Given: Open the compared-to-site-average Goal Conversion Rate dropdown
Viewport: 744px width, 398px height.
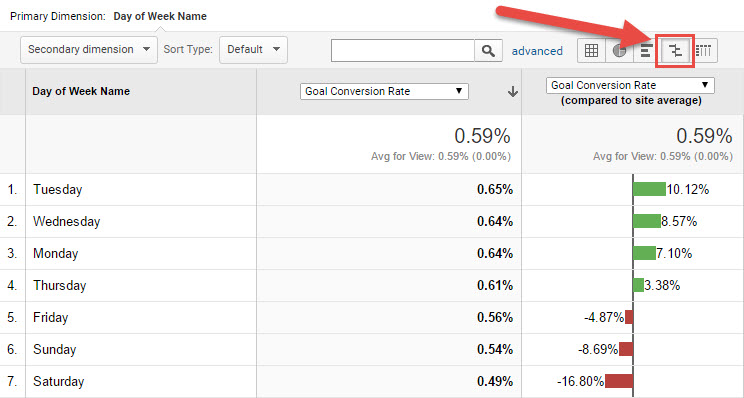Looking at the screenshot, I should [x=630, y=85].
